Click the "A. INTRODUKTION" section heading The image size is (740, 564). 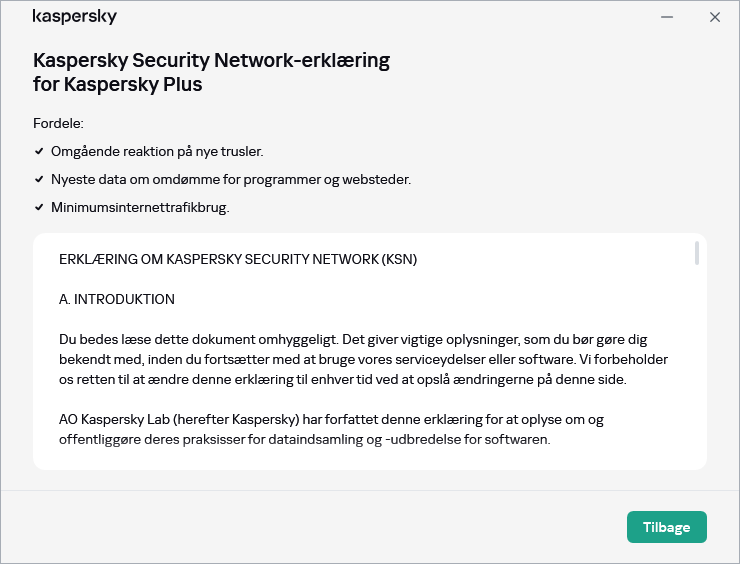pyautogui.click(x=117, y=299)
